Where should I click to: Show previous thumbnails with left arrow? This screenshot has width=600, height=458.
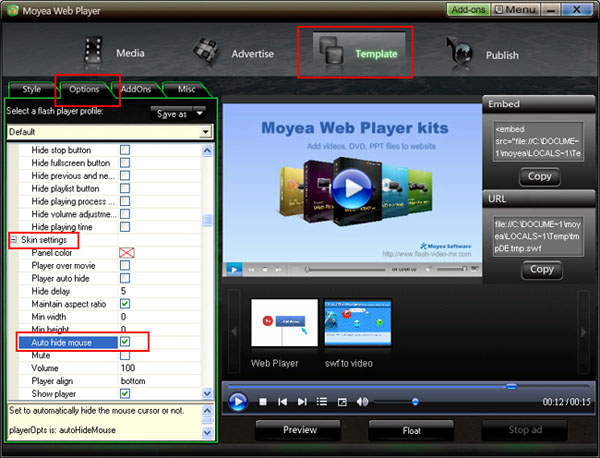coord(234,331)
